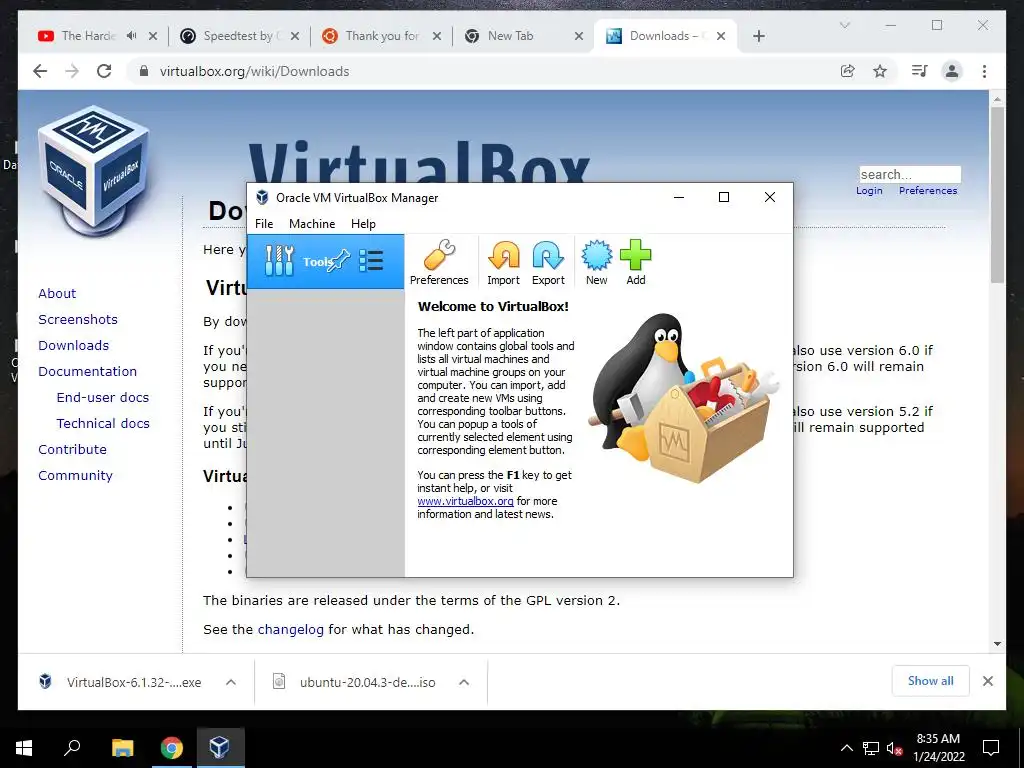Switch to the Speedtest tab
The width and height of the screenshot is (1024, 768).
tap(240, 36)
